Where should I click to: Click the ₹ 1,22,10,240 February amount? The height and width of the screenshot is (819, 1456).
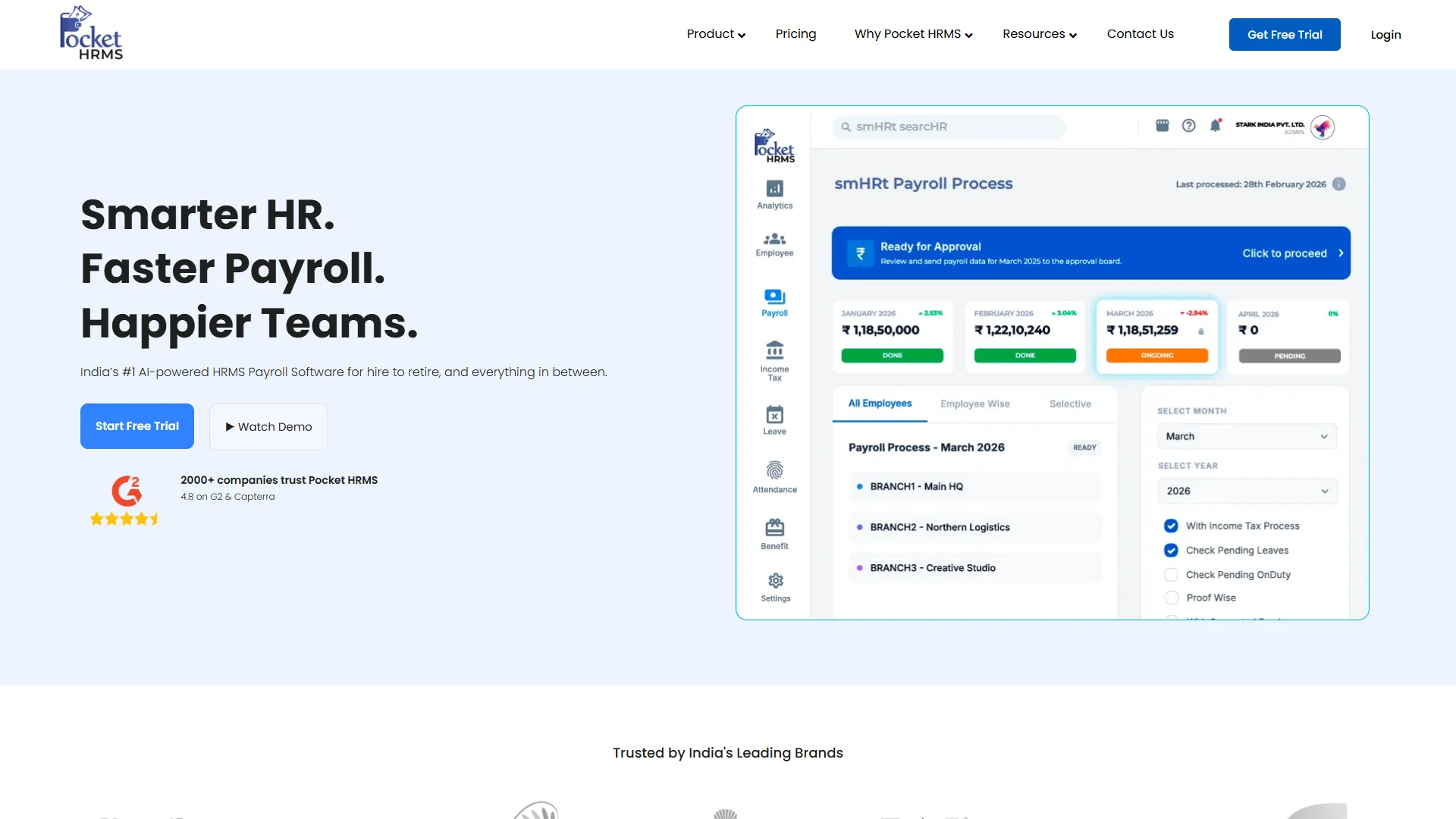click(x=1012, y=331)
